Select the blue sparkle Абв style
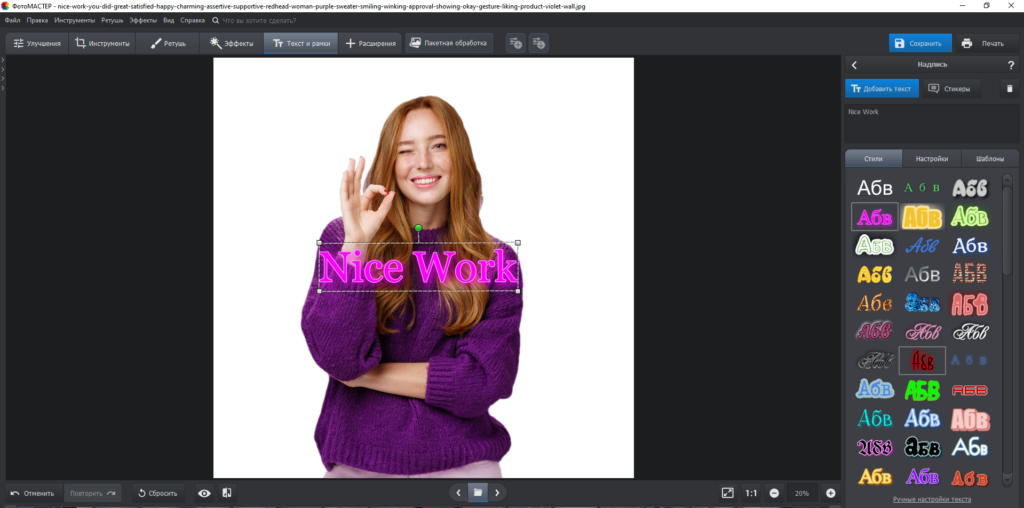Viewport: 1024px width, 508px height. 922,302
